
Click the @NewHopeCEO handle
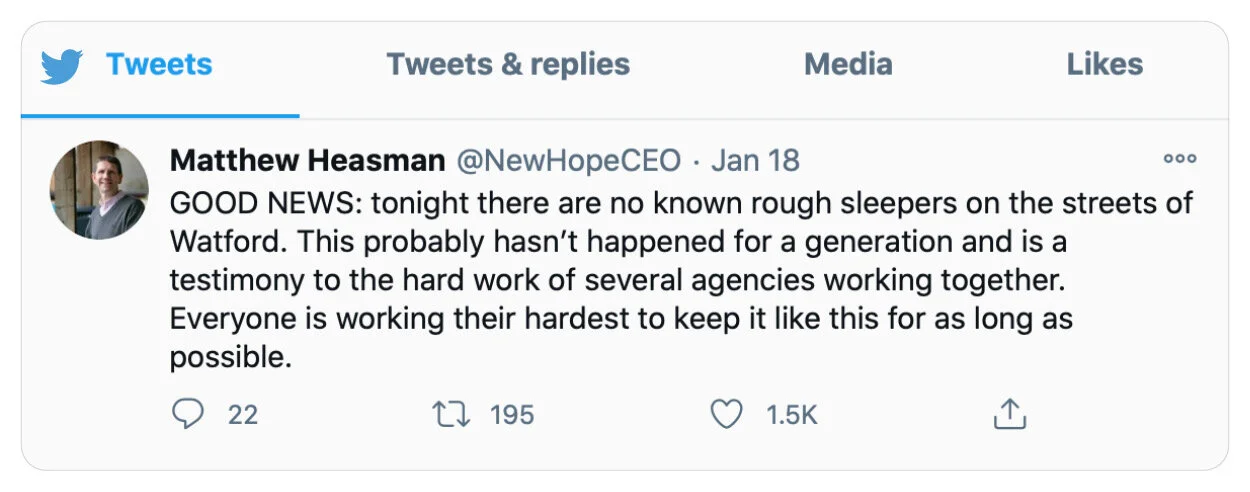[568, 160]
